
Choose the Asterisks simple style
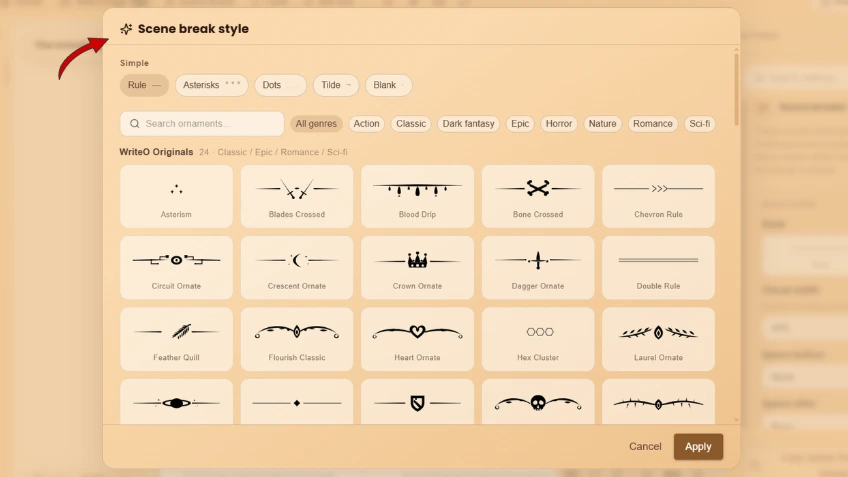pos(211,85)
